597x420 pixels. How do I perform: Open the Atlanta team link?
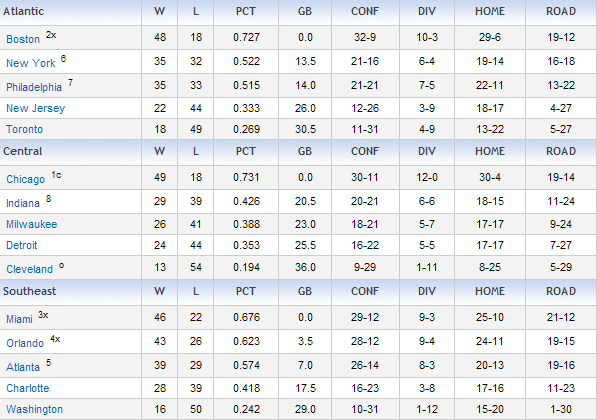tap(23, 367)
